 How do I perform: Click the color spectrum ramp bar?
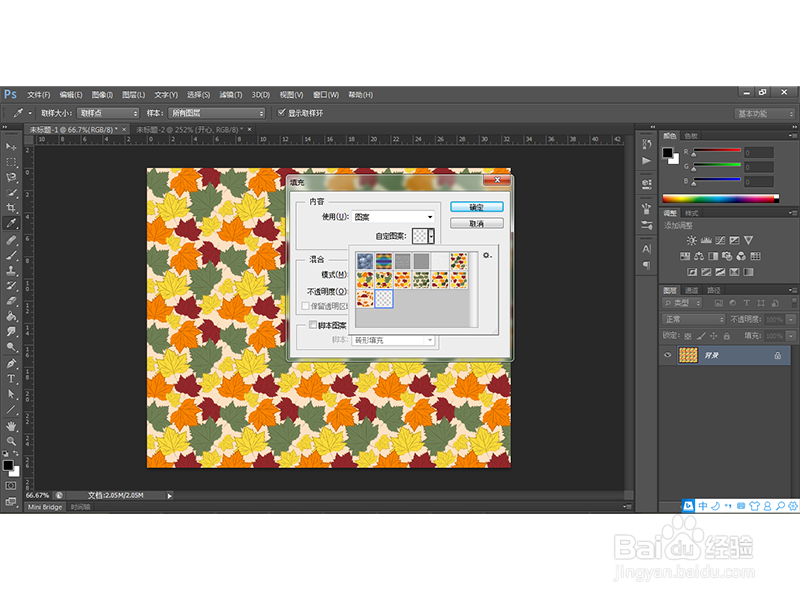pyautogui.click(x=720, y=198)
